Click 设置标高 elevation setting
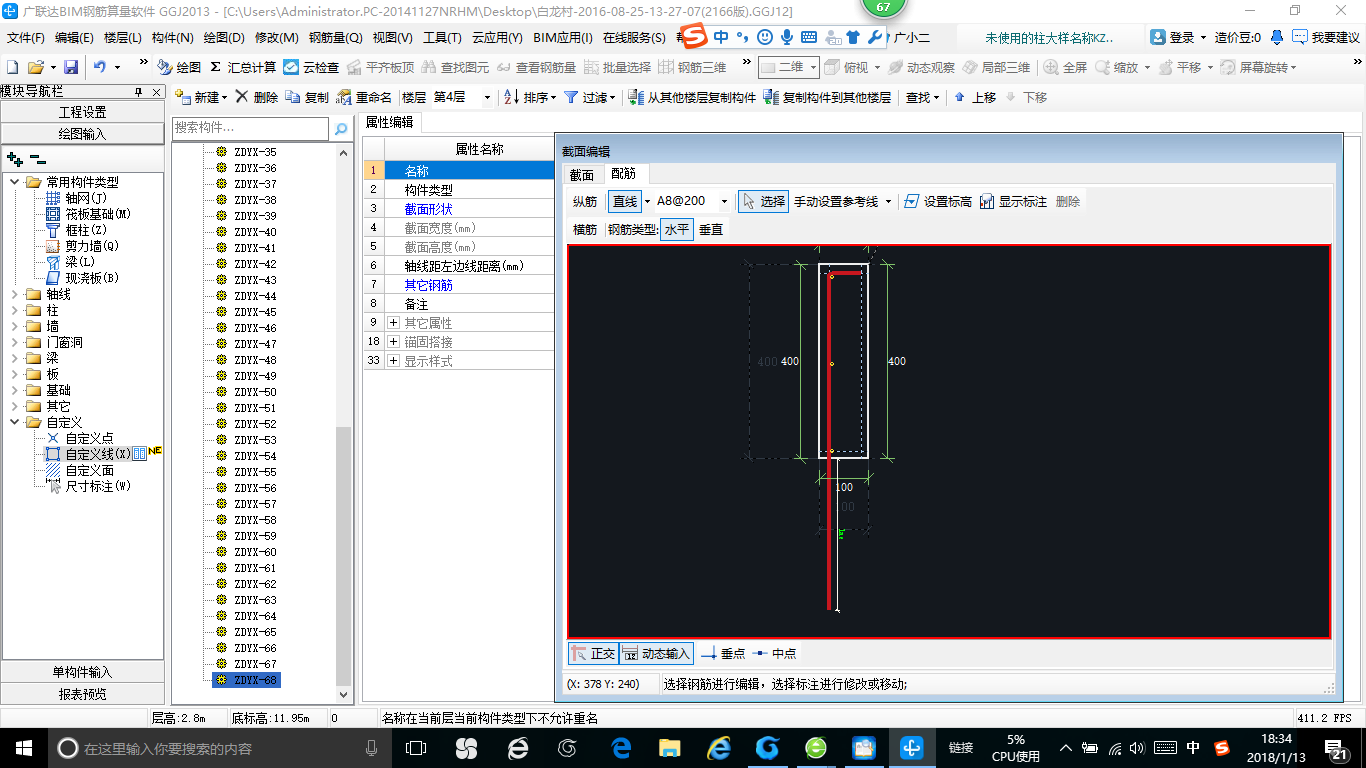The image size is (1366, 768). (x=937, y=201)
